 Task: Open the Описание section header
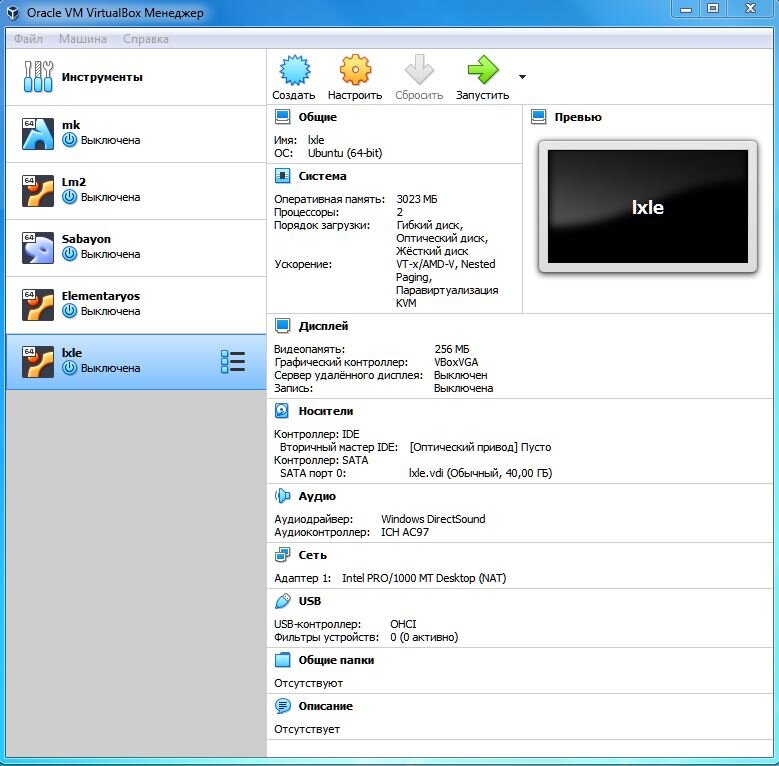(325, 706)
